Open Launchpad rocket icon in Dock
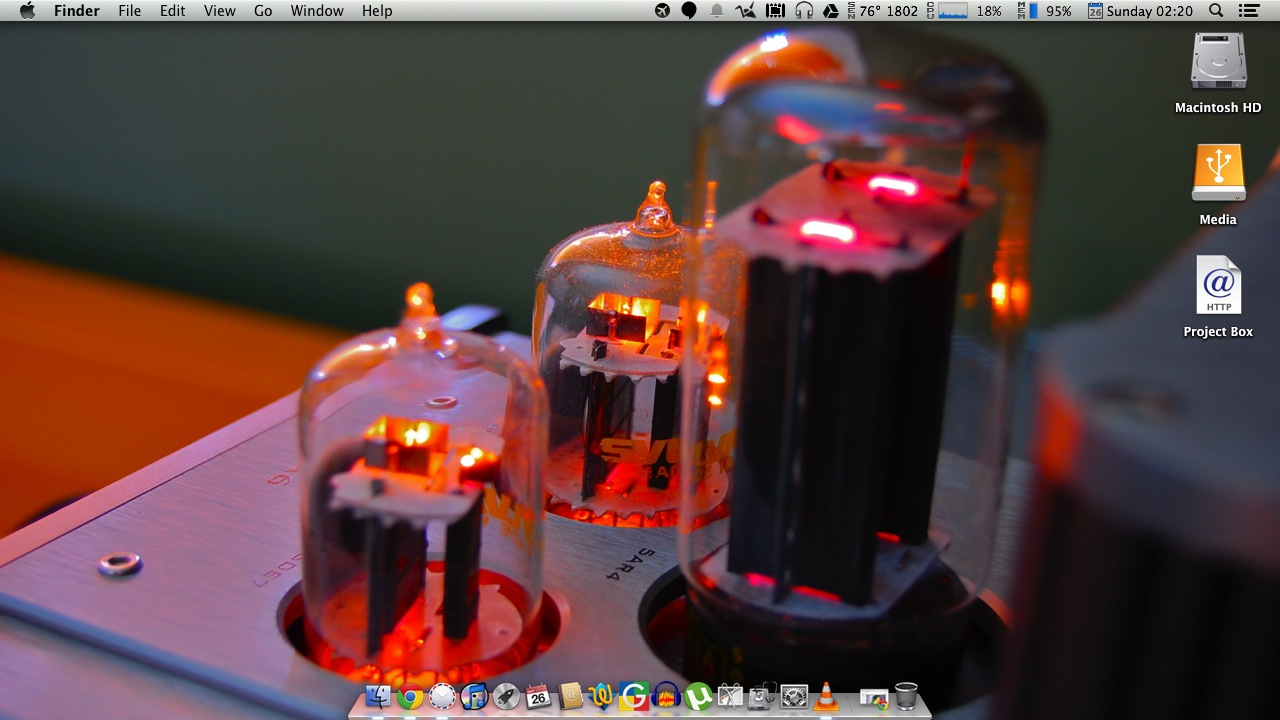Viewport: 1280px width, 720px height. [x=506, y=696]
